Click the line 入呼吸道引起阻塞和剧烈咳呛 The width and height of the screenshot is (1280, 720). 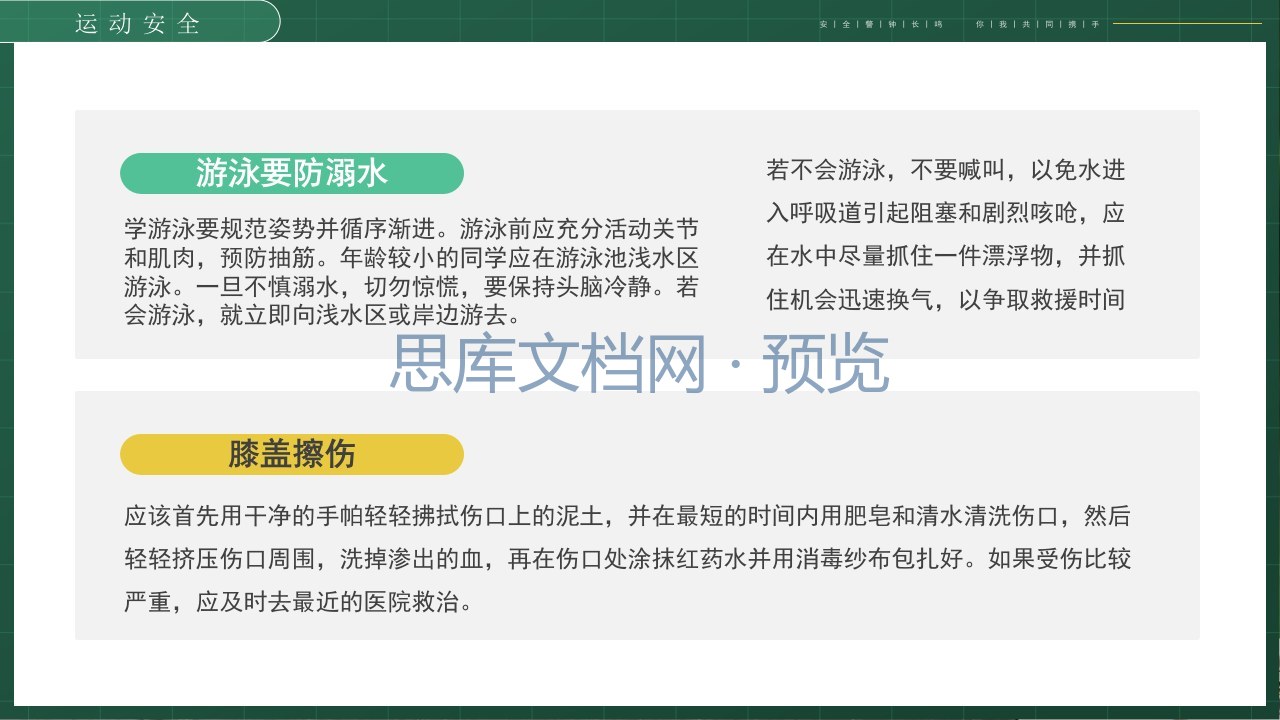tap(946, 213)
